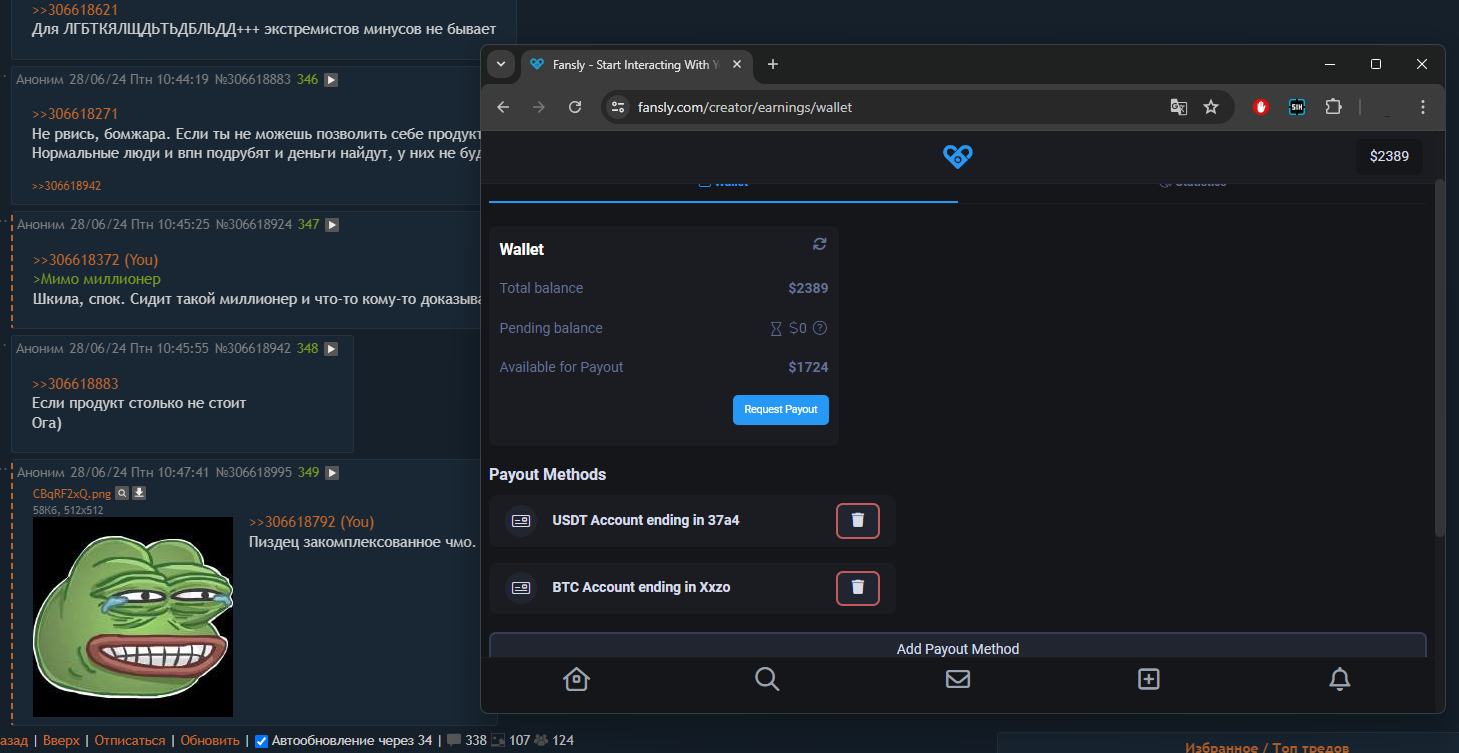Viewport: 1459px width, 753px height.
Task: Go to Fansly home via house icon
Action: [576, 679]
